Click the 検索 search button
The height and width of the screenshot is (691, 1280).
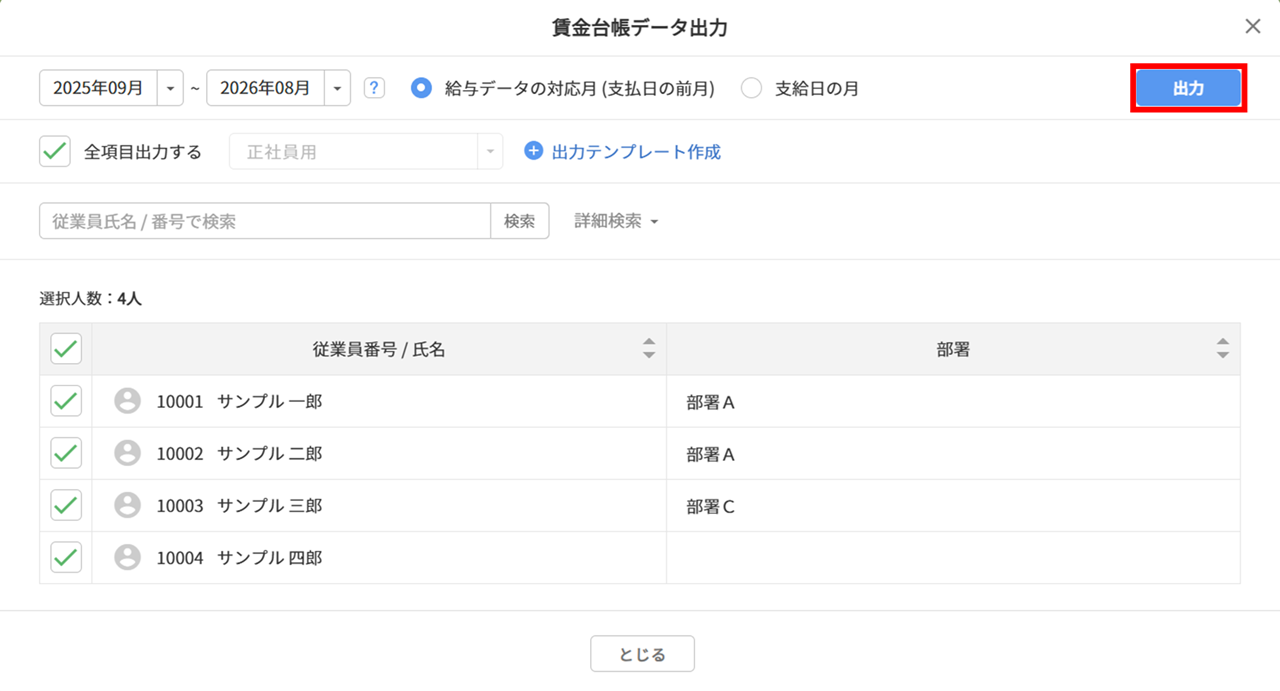[x=520, y=221]
